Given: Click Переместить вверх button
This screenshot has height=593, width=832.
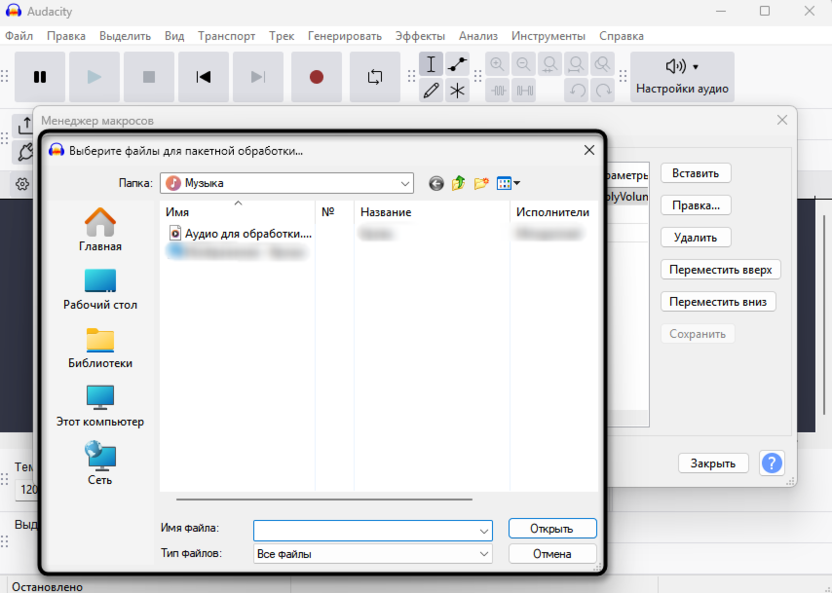Looking at the screenshot, I should (x=721, y=269).
